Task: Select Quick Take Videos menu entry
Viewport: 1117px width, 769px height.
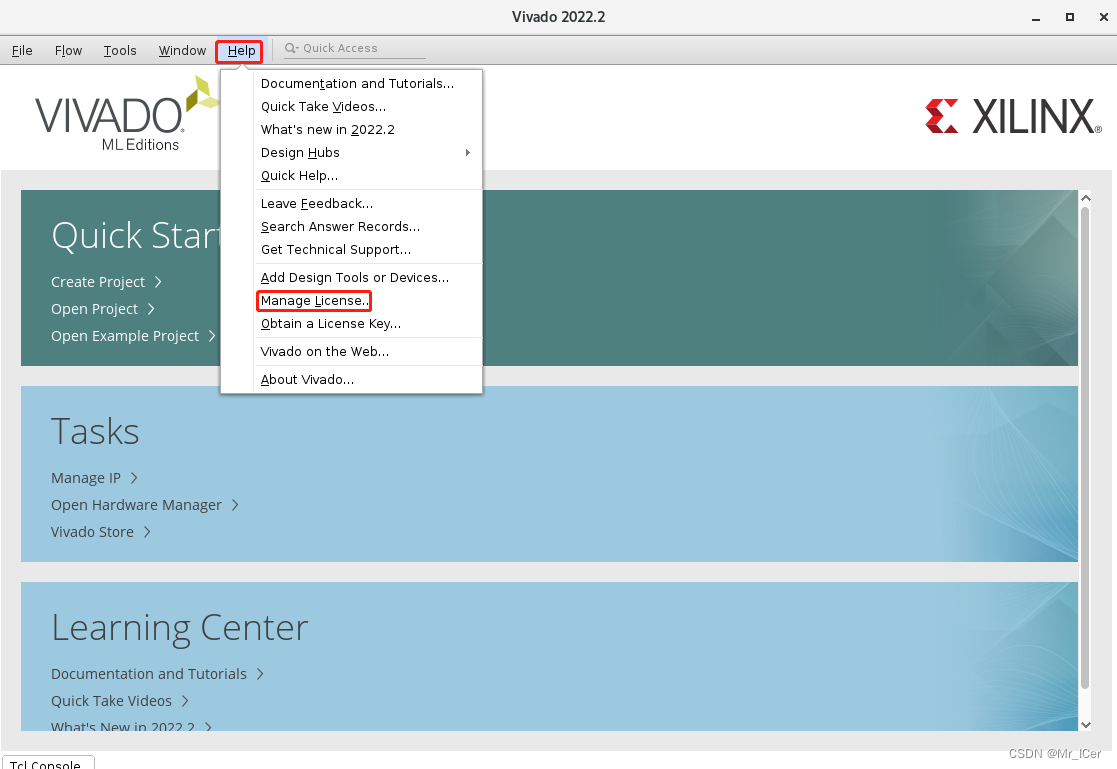Action: click(x=323, y=106)
